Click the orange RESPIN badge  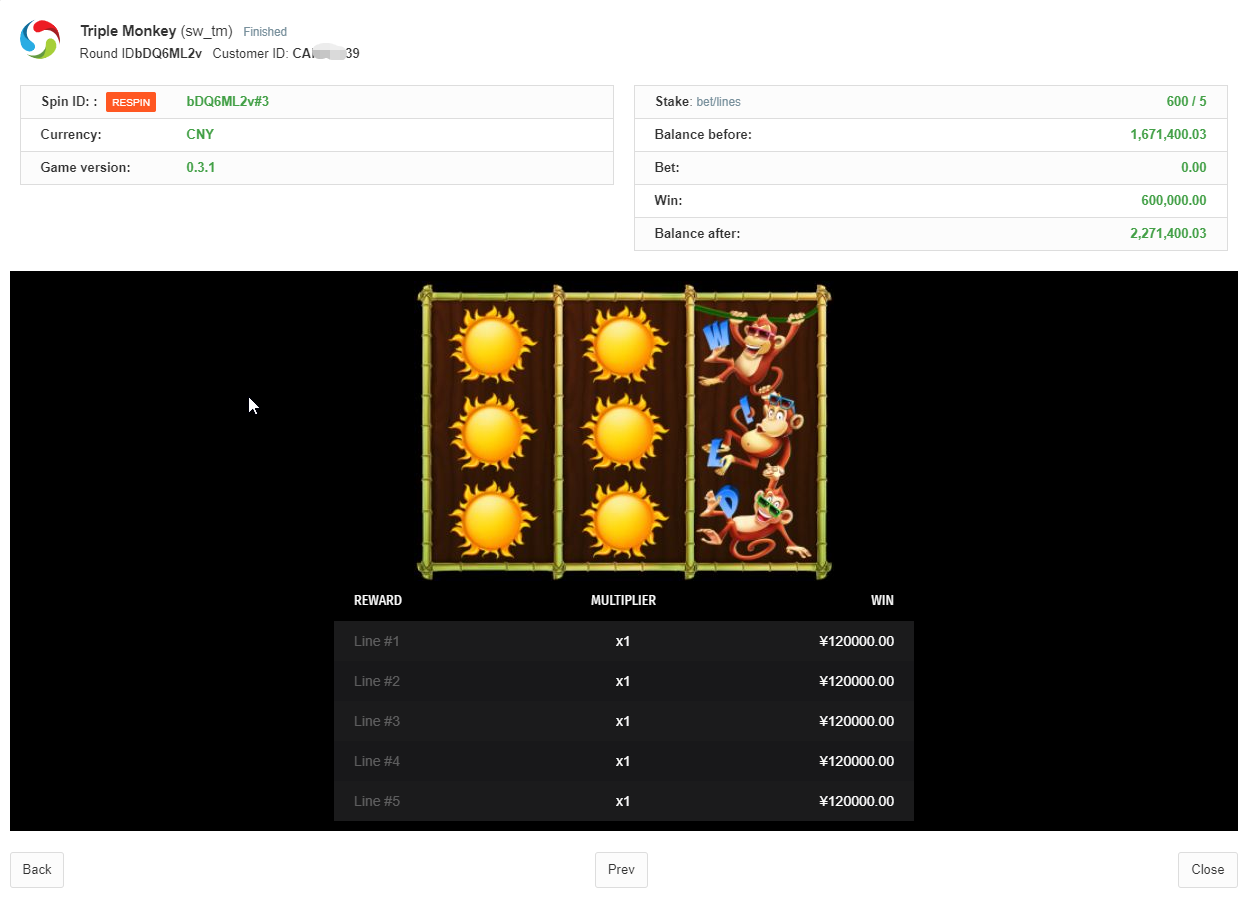click(x=131, y=102)
